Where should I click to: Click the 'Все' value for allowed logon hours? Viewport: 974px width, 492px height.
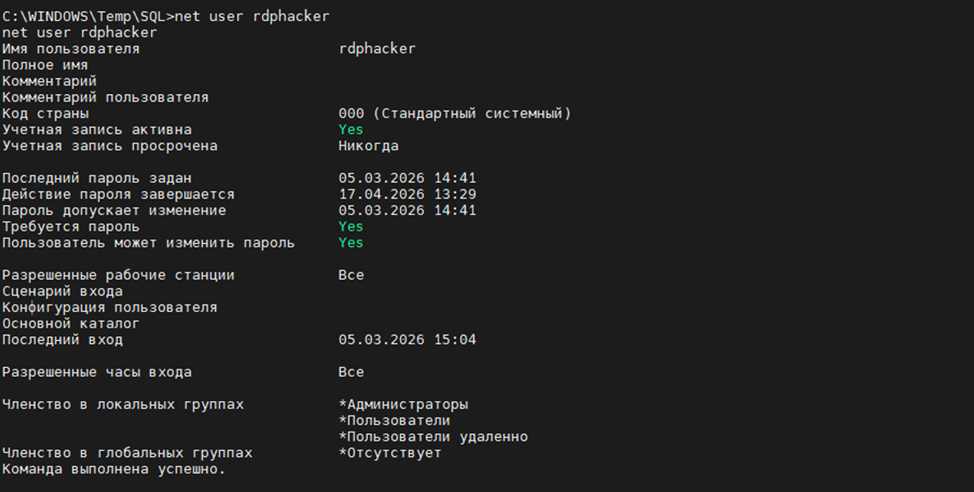(351, 371)
